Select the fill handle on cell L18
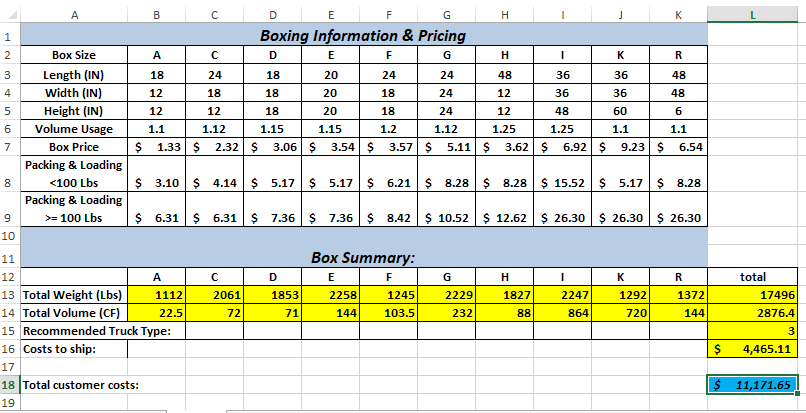The height and width of the screenshot is (413, 806). tap(797, 393)
